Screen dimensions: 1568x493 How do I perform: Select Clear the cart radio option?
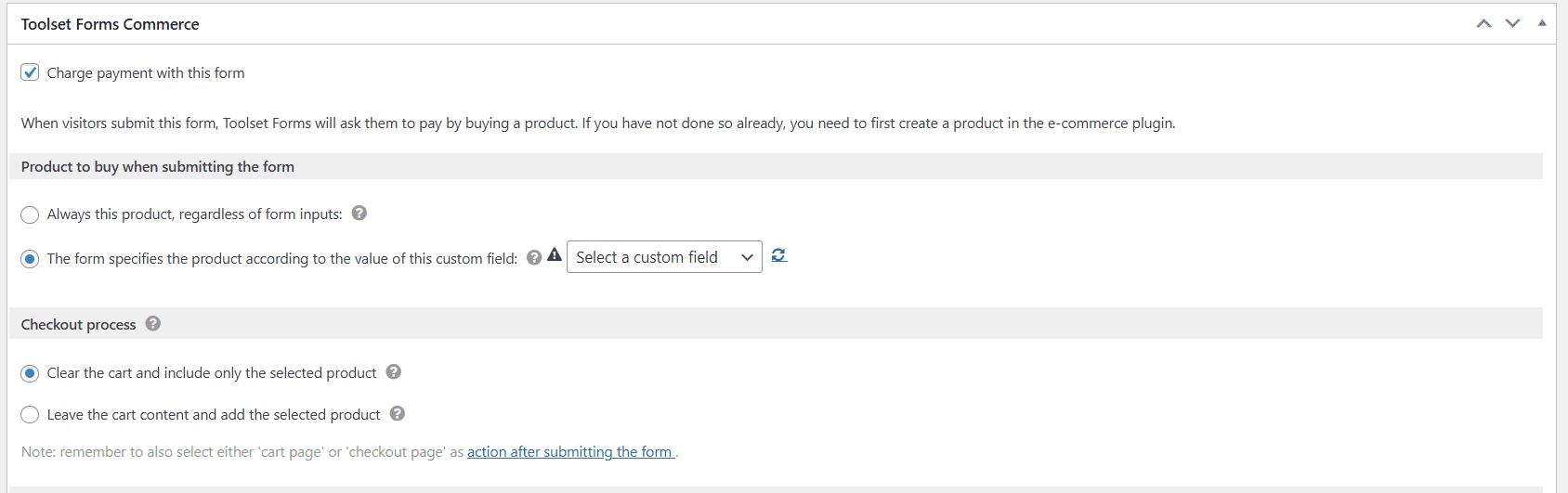tap(30, 373)
